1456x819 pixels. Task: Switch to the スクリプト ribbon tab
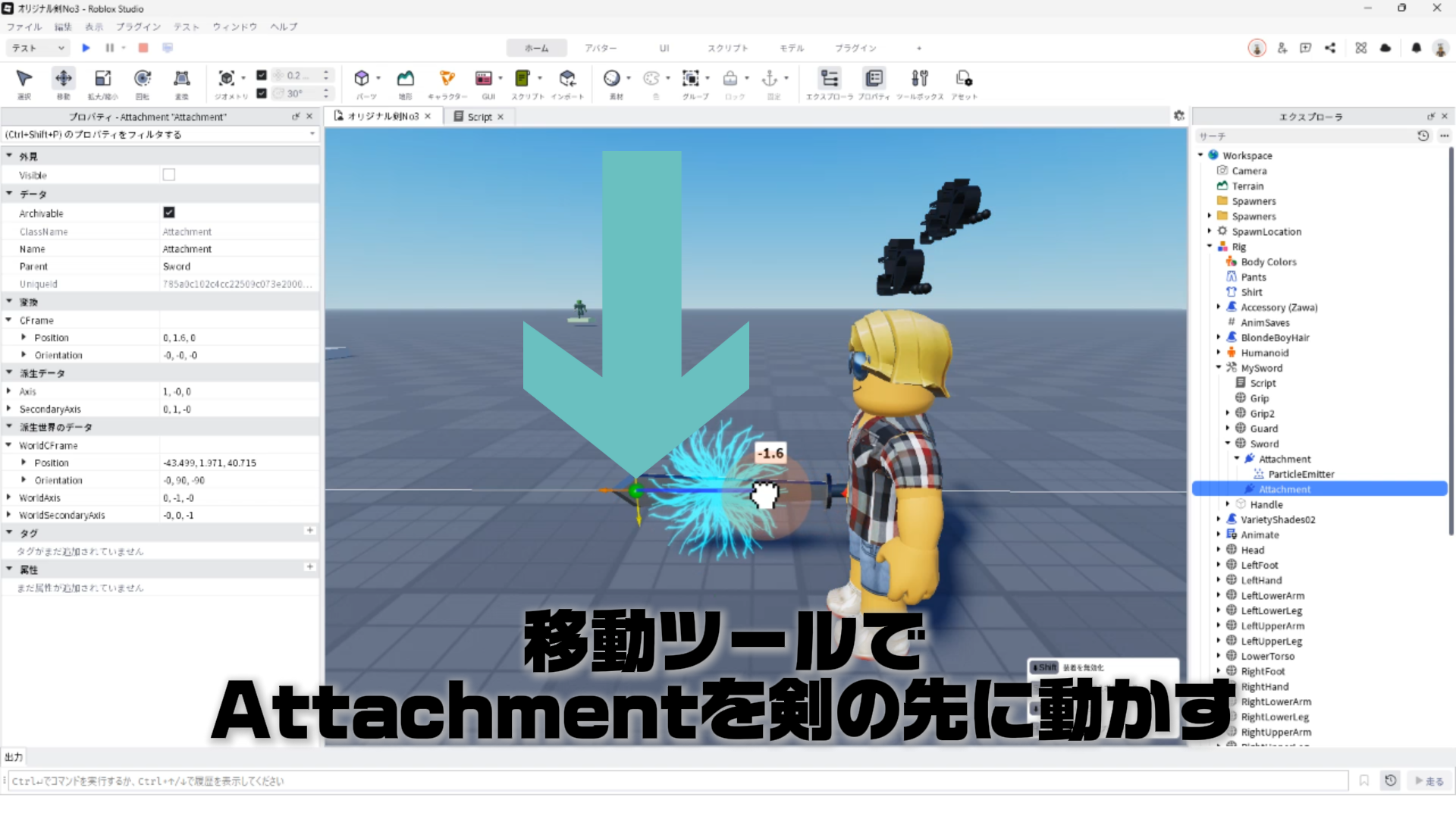727,48
